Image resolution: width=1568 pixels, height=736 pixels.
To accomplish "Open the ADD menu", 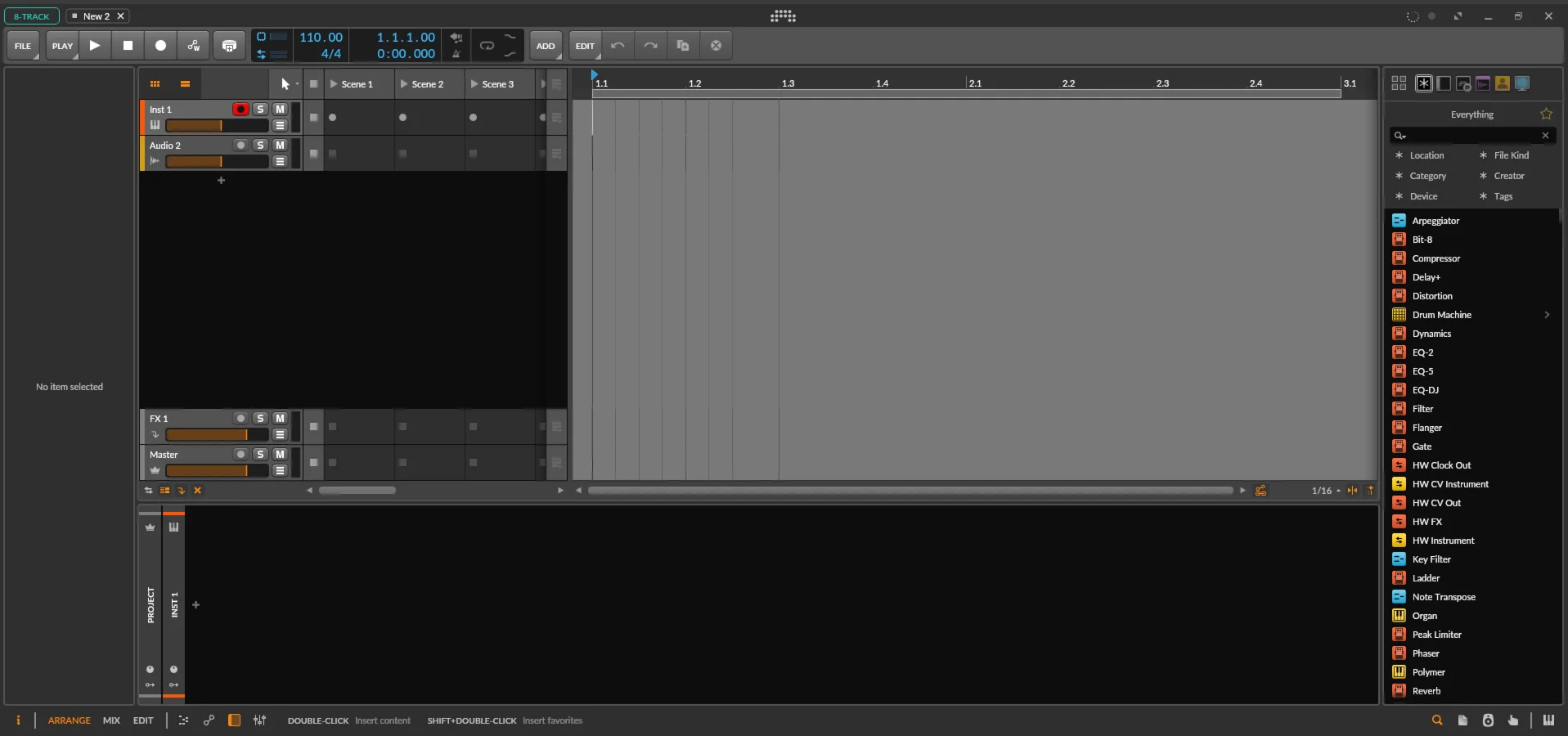I will pyautogui.click(x=546, y=46).
